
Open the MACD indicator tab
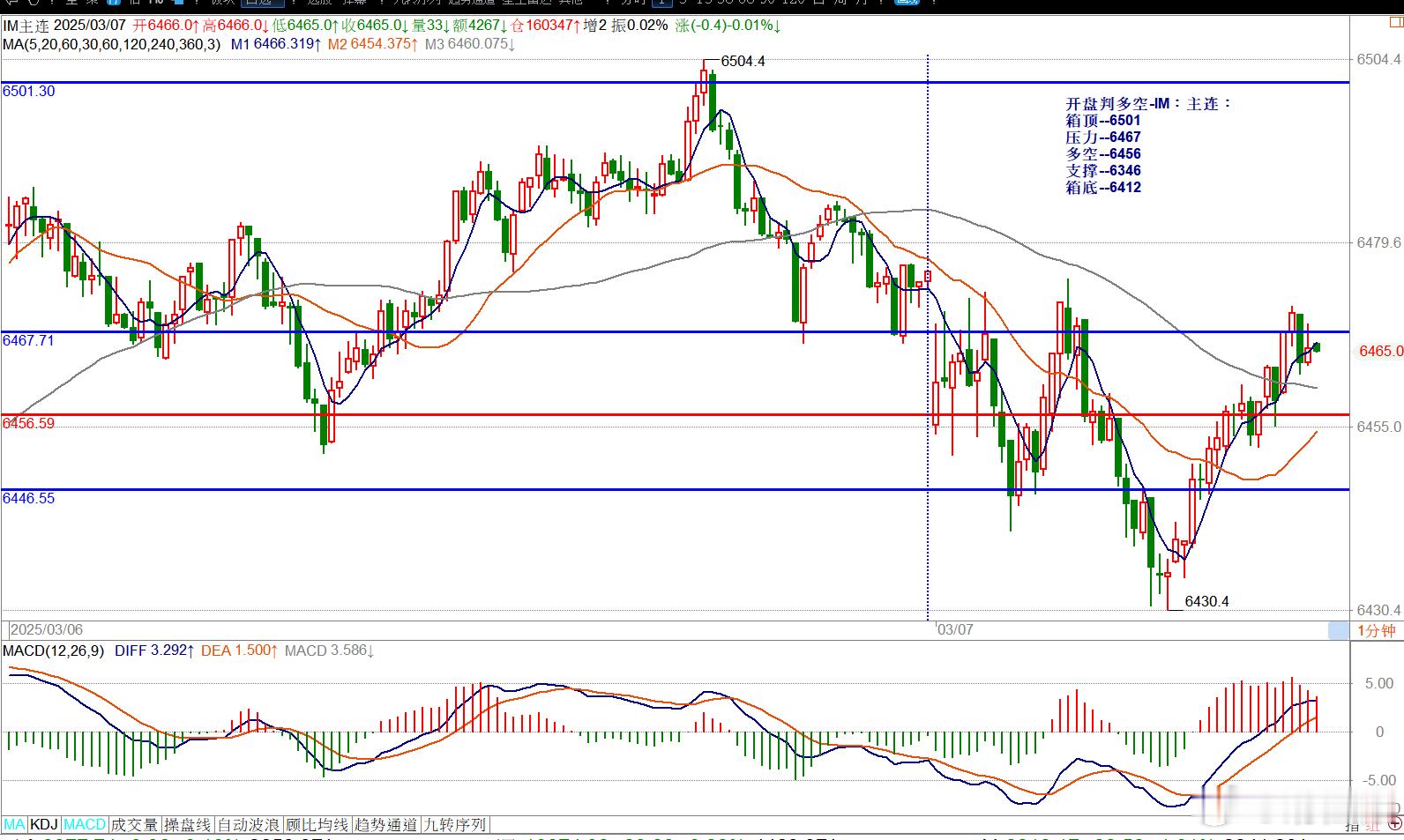[85, 825]
